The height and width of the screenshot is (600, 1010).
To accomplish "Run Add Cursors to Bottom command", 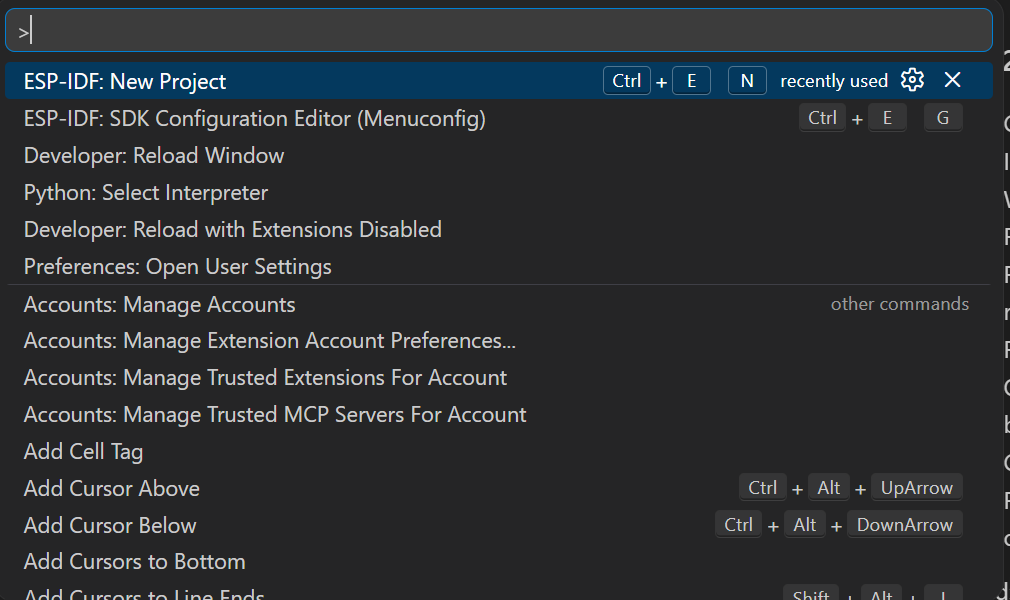I will pyautogui.click(x=499, y=561).
